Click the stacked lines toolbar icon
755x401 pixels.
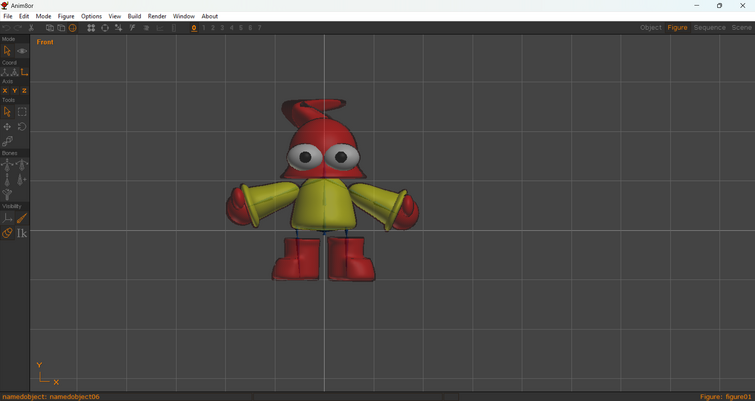[x=146, y=28]
